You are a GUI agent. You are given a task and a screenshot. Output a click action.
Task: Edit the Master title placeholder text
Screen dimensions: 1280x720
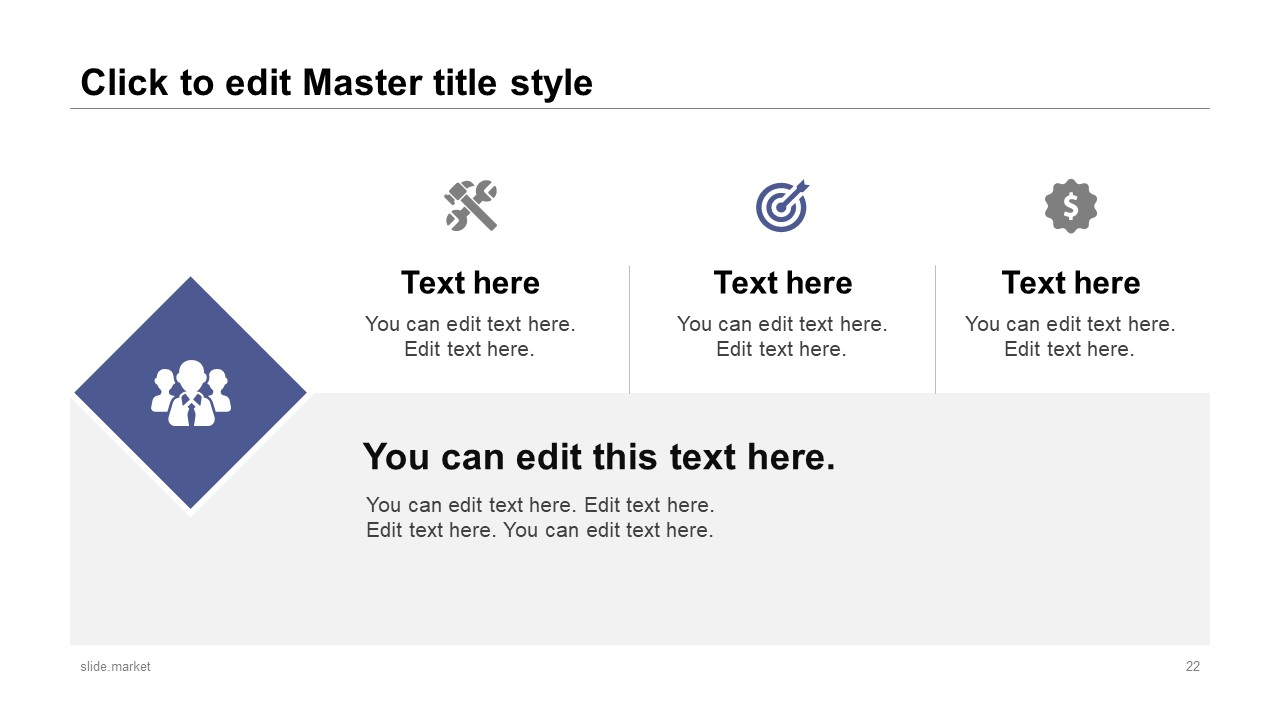click(336, 83)
